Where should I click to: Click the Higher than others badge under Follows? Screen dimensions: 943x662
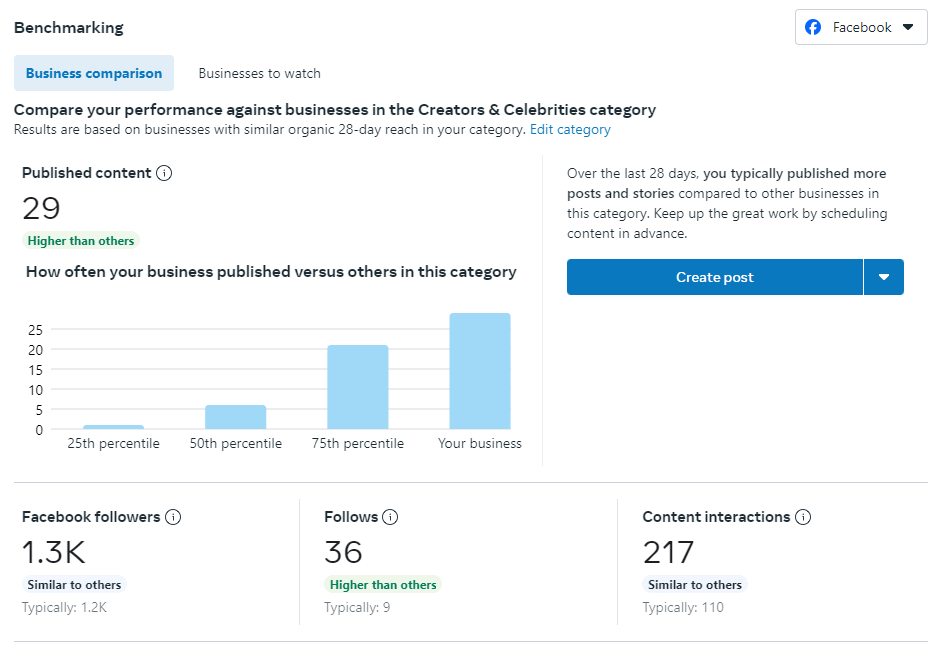pos(383,585)
